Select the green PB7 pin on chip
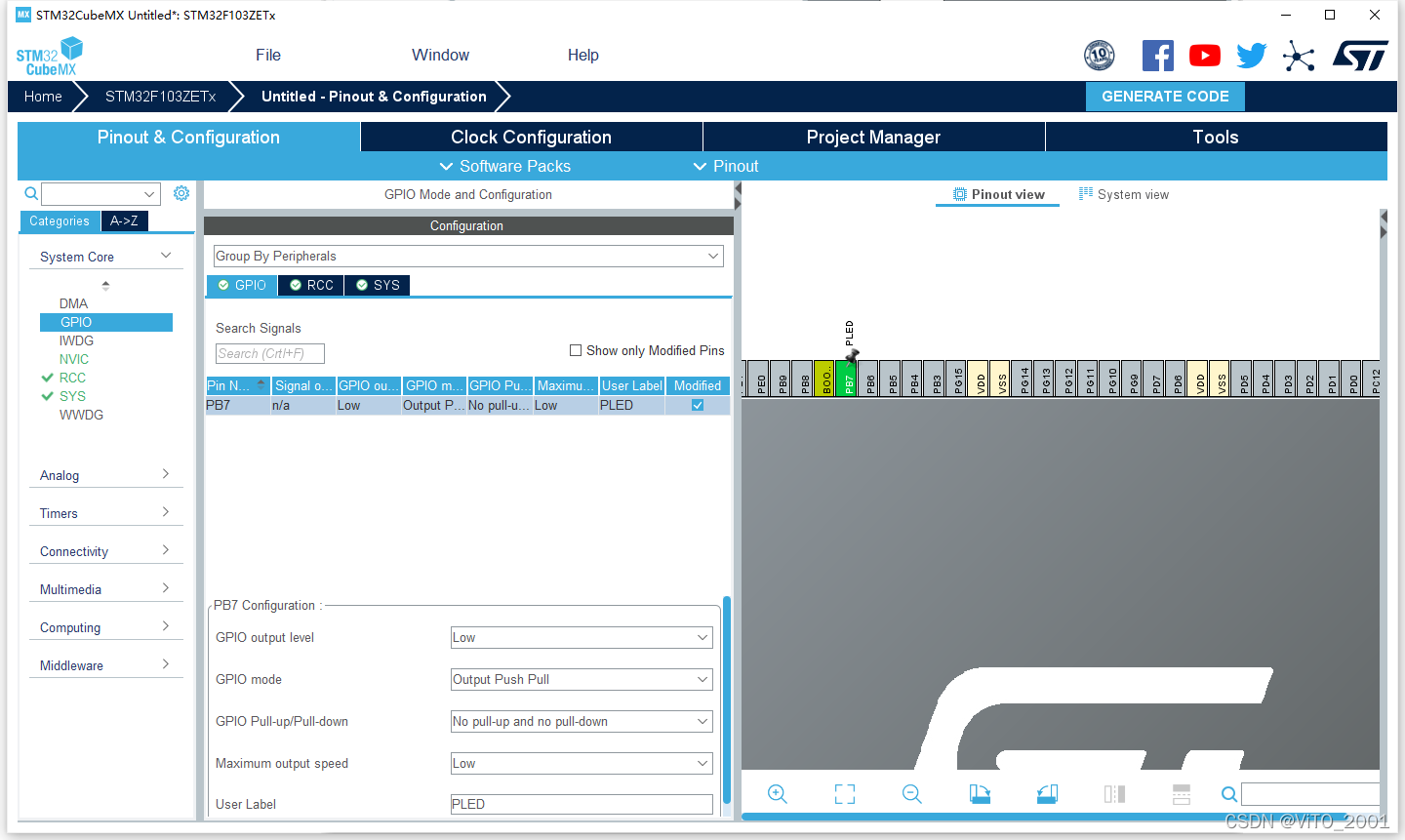Viewport: 1405px width, 840px height. [847, 378]
